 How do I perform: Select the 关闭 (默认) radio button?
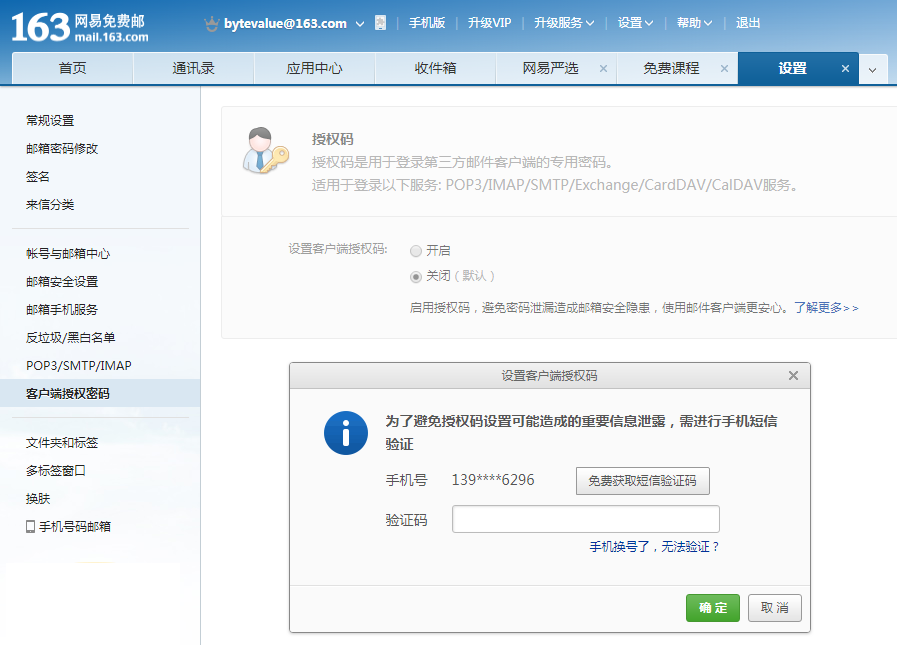tap(416, 277)
